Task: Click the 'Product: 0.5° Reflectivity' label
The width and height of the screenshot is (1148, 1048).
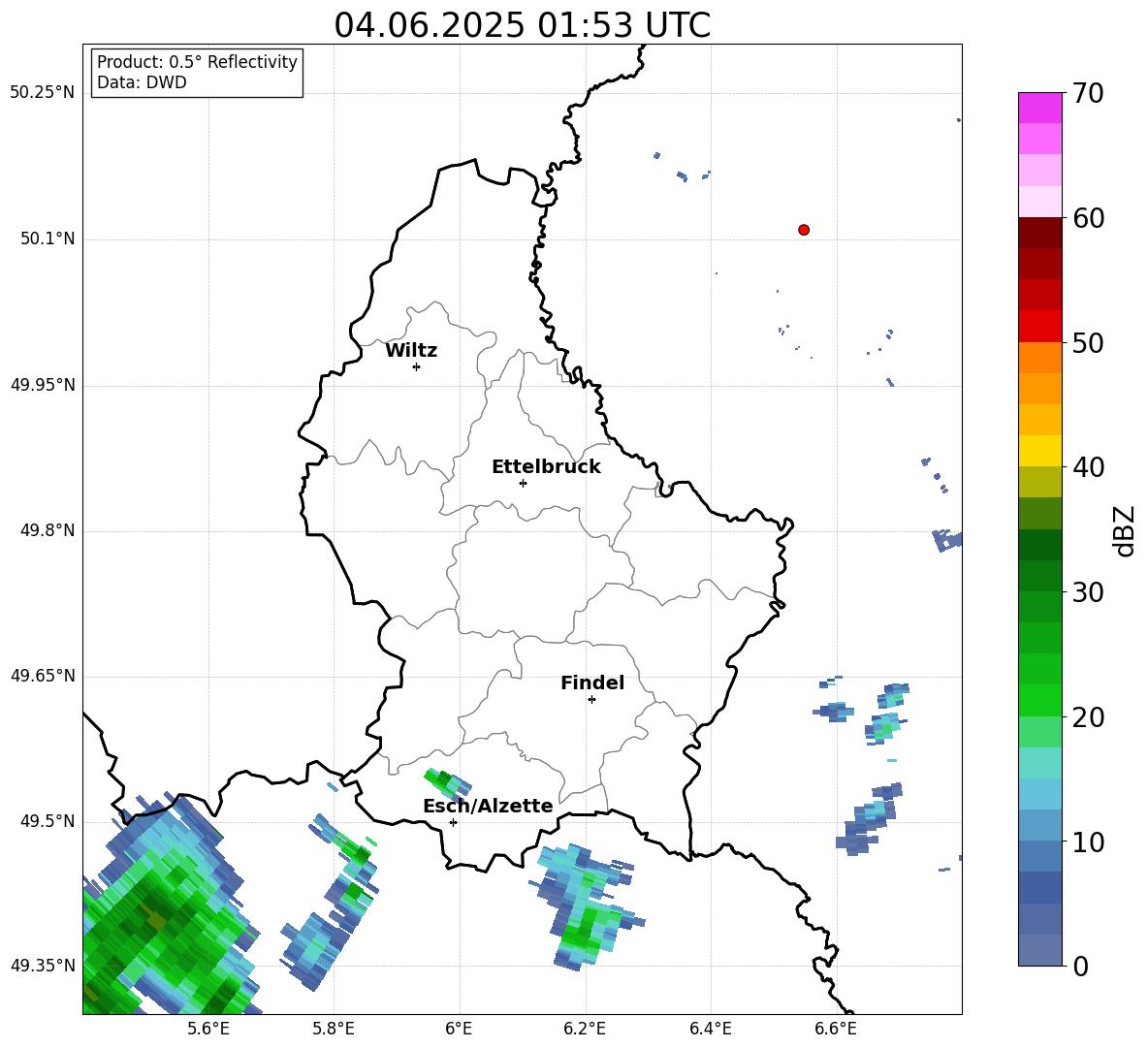Action: (x=197, y=62)
